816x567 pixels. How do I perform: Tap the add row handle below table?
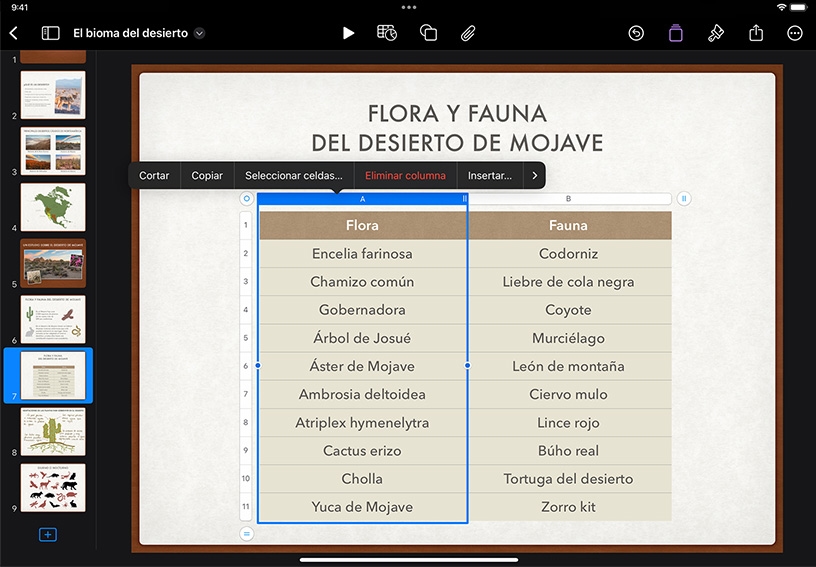point(247,534)
